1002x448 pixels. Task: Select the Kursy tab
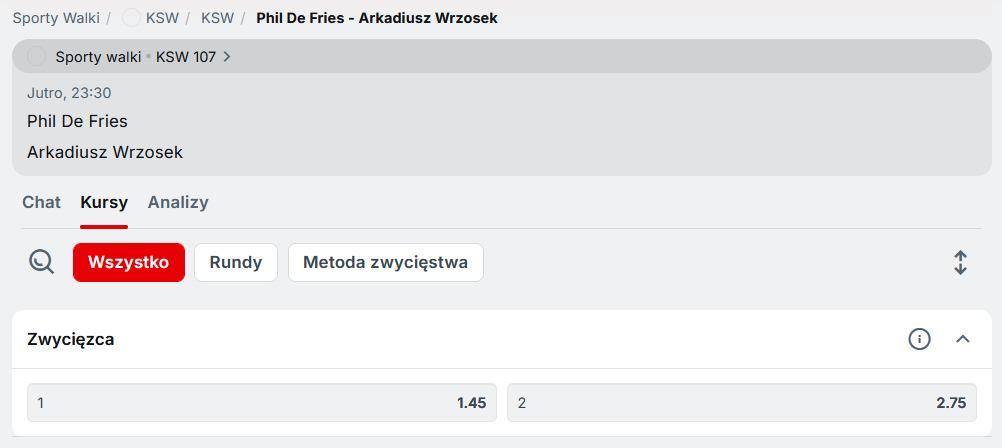[x=104, y=202]
